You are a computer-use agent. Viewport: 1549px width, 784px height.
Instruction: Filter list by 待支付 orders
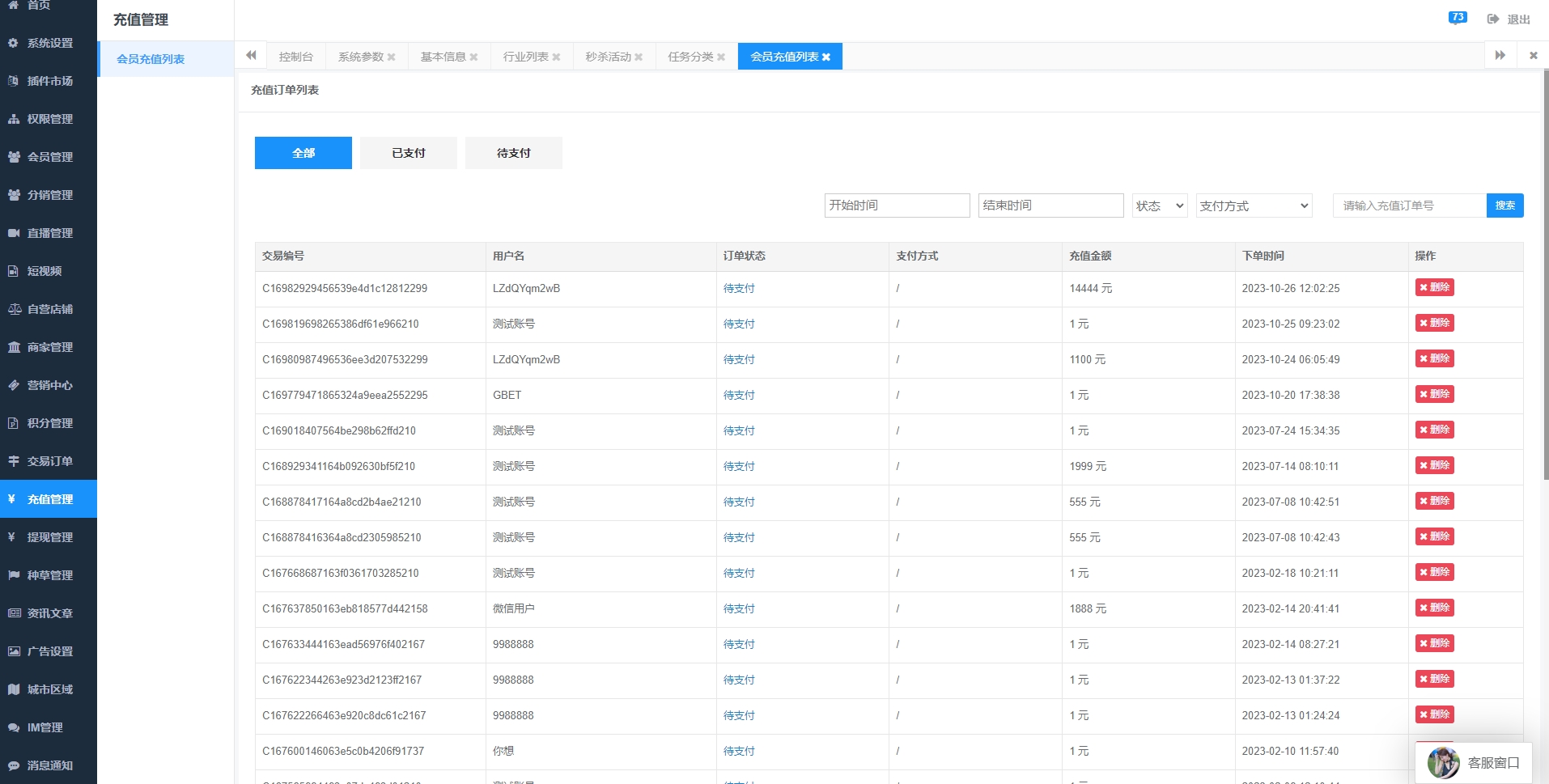tap(513, 153)
